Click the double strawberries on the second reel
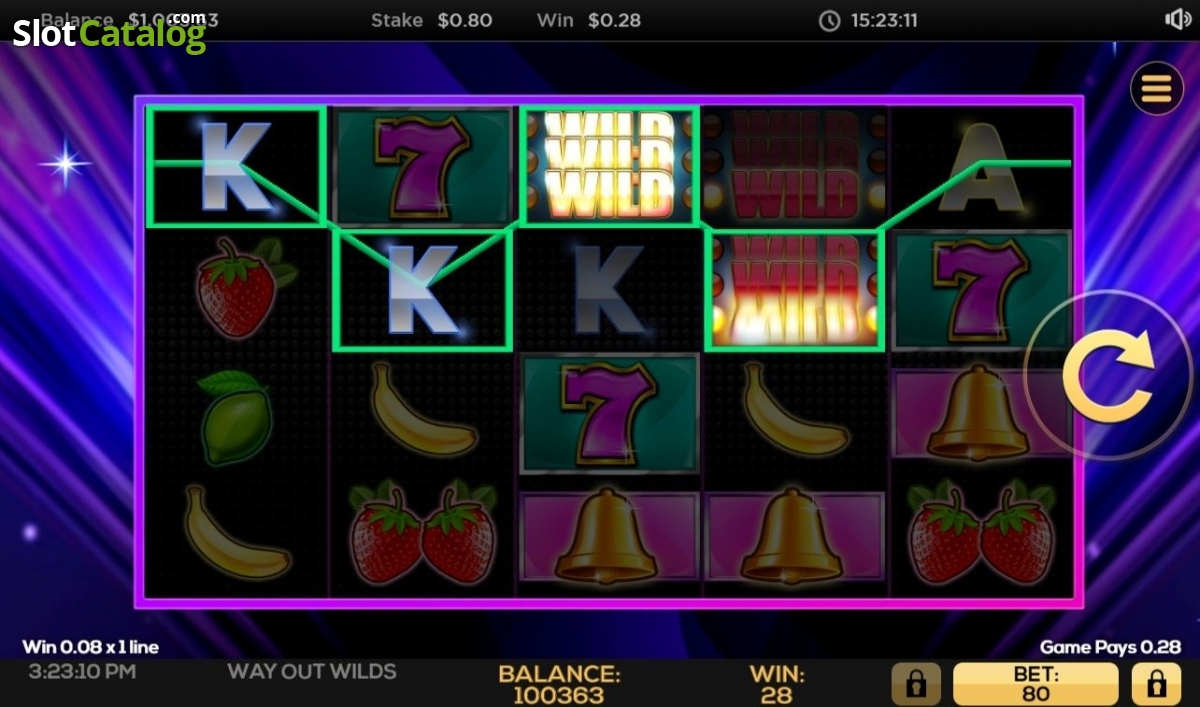The image size is (1200, 707). click(422, 533)
